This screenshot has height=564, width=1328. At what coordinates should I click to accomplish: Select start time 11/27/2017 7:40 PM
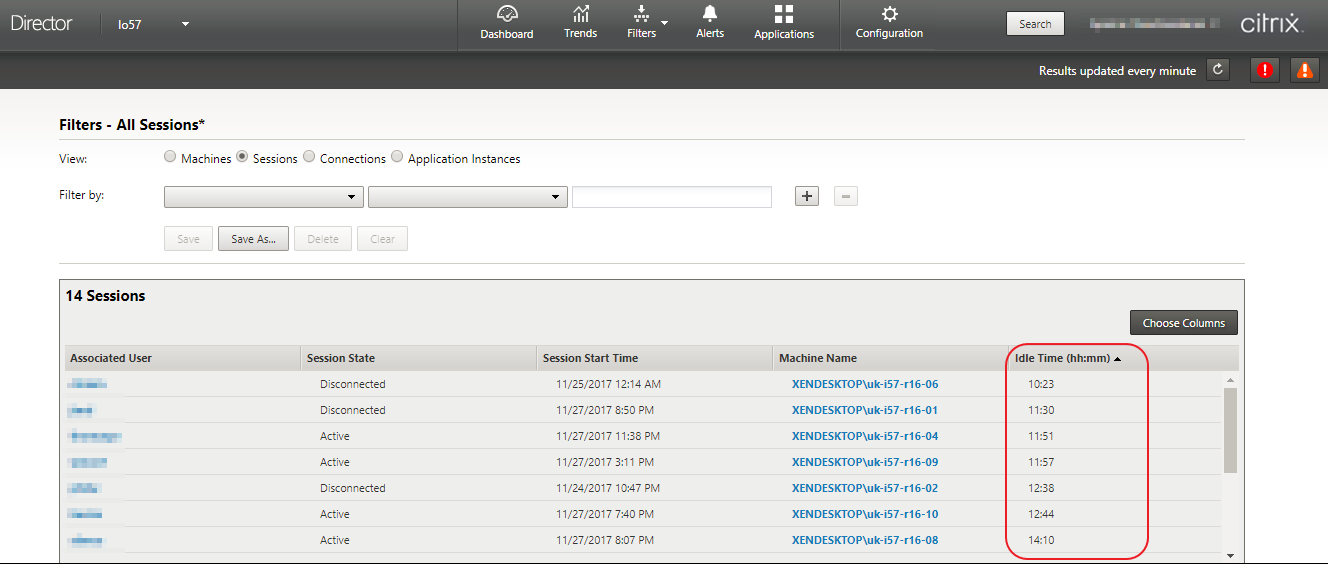coord(605,514)
